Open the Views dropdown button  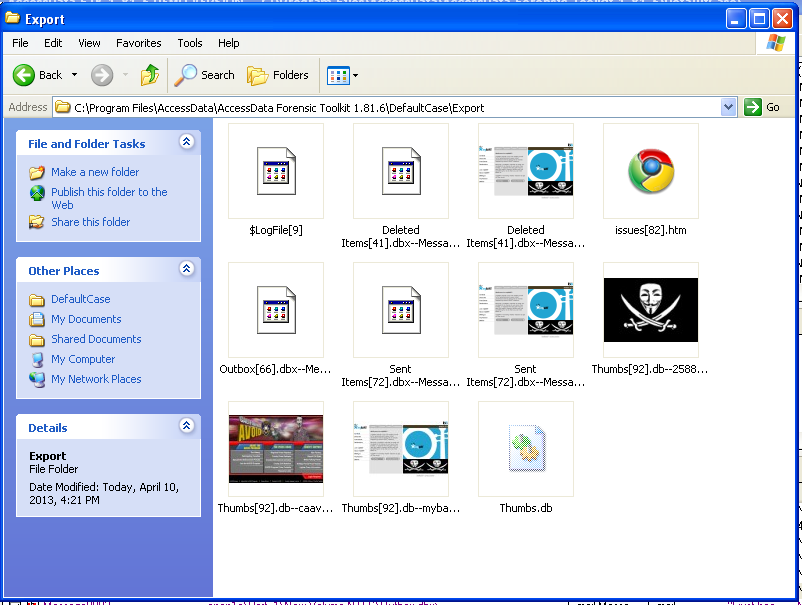[x=342, y=75]
